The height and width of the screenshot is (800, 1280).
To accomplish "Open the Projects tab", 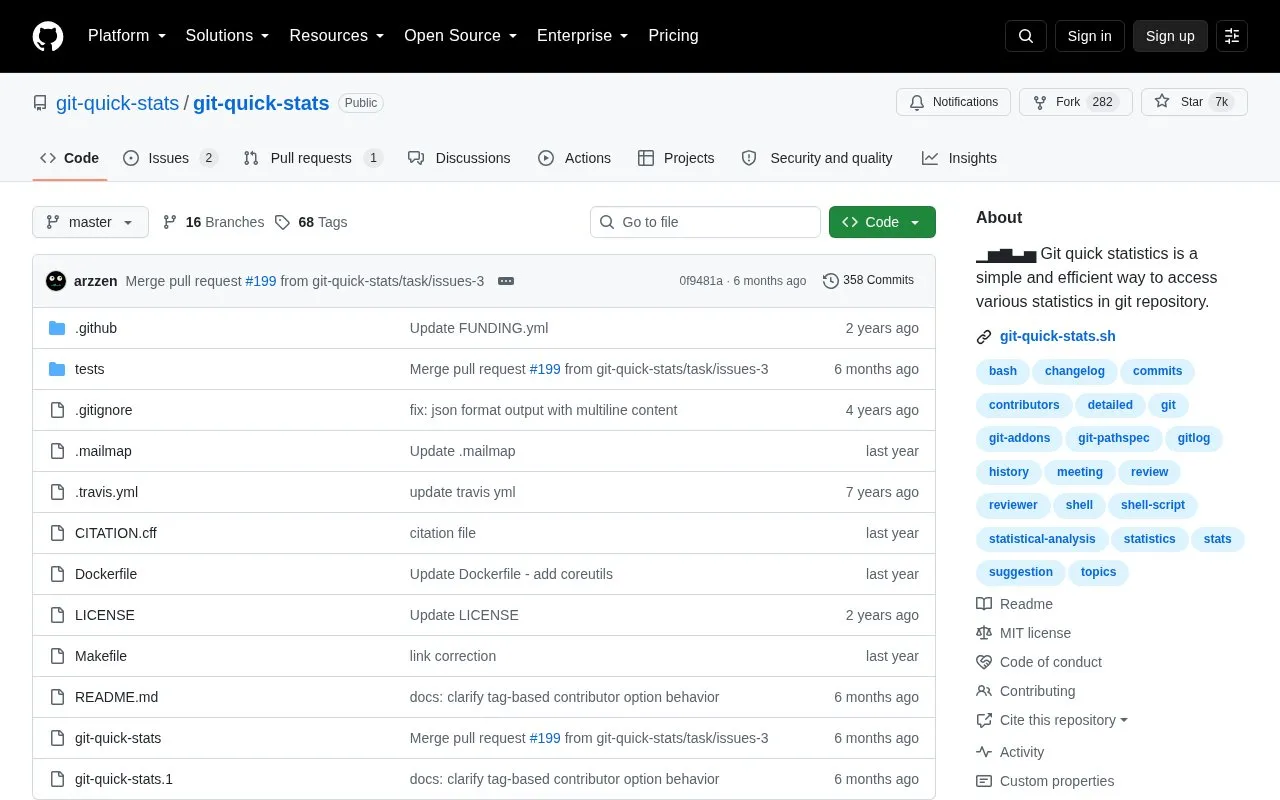I will [676, 158].
